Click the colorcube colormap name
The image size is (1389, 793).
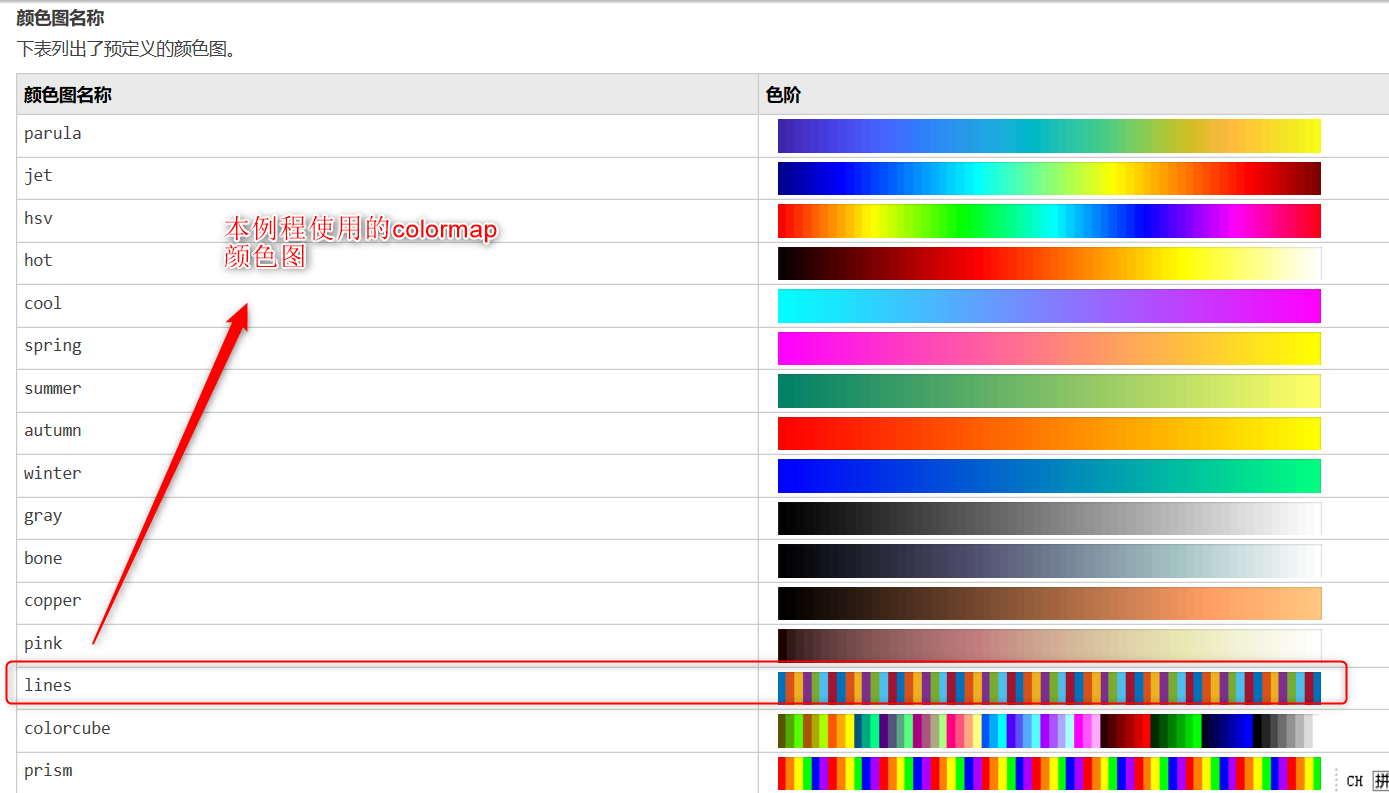(x=67, y=728)
